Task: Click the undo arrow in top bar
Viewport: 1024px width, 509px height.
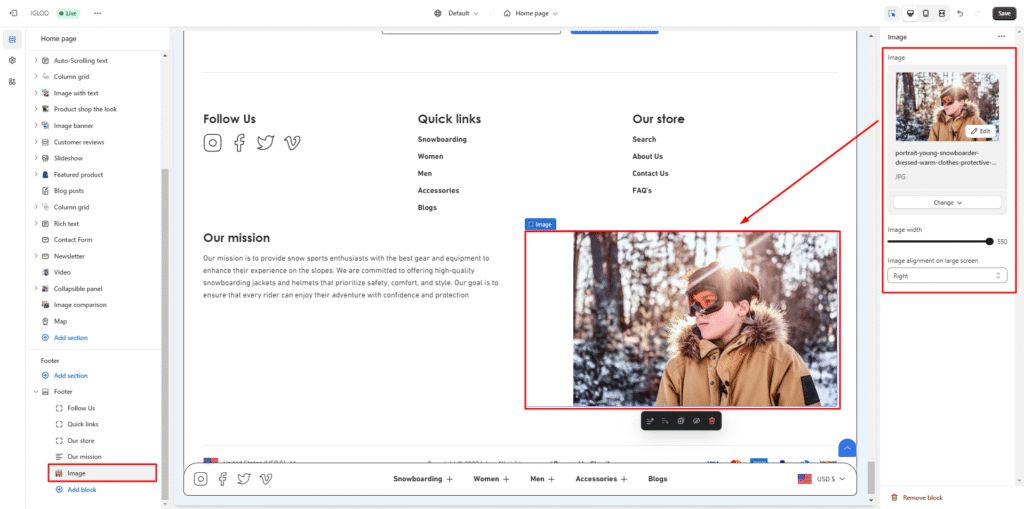Action: pos(960,13)
